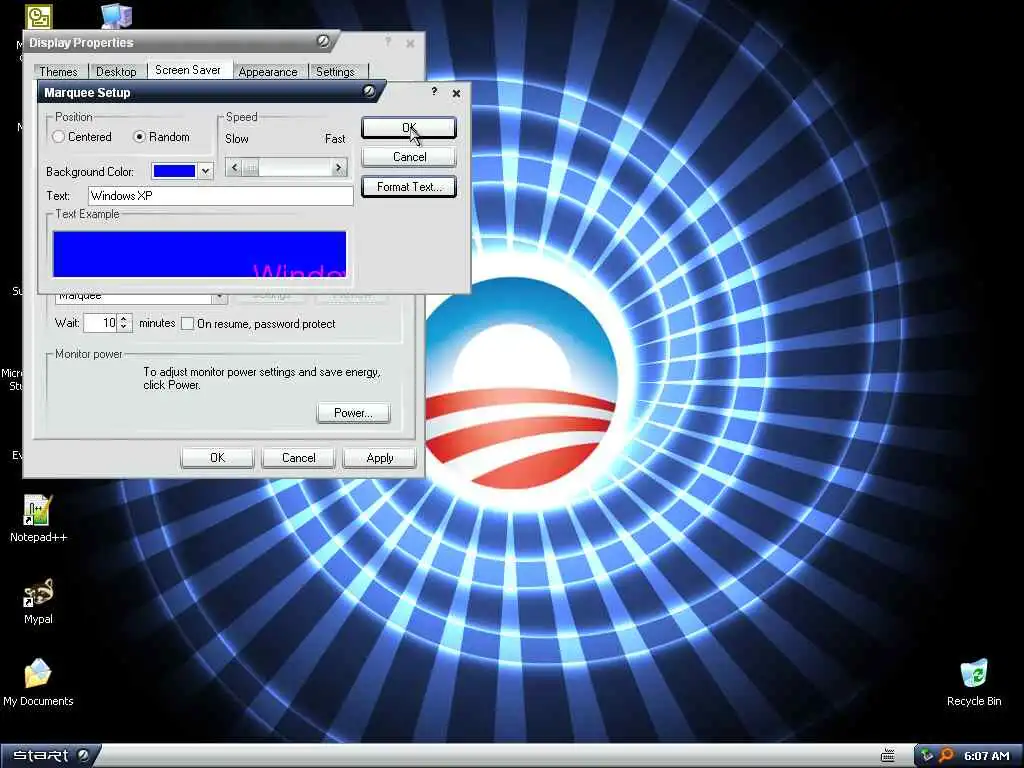Viewport: 1024px width, 768px height.
Task: Click the 6:07 AM taskbar clock
Action: 987,756
